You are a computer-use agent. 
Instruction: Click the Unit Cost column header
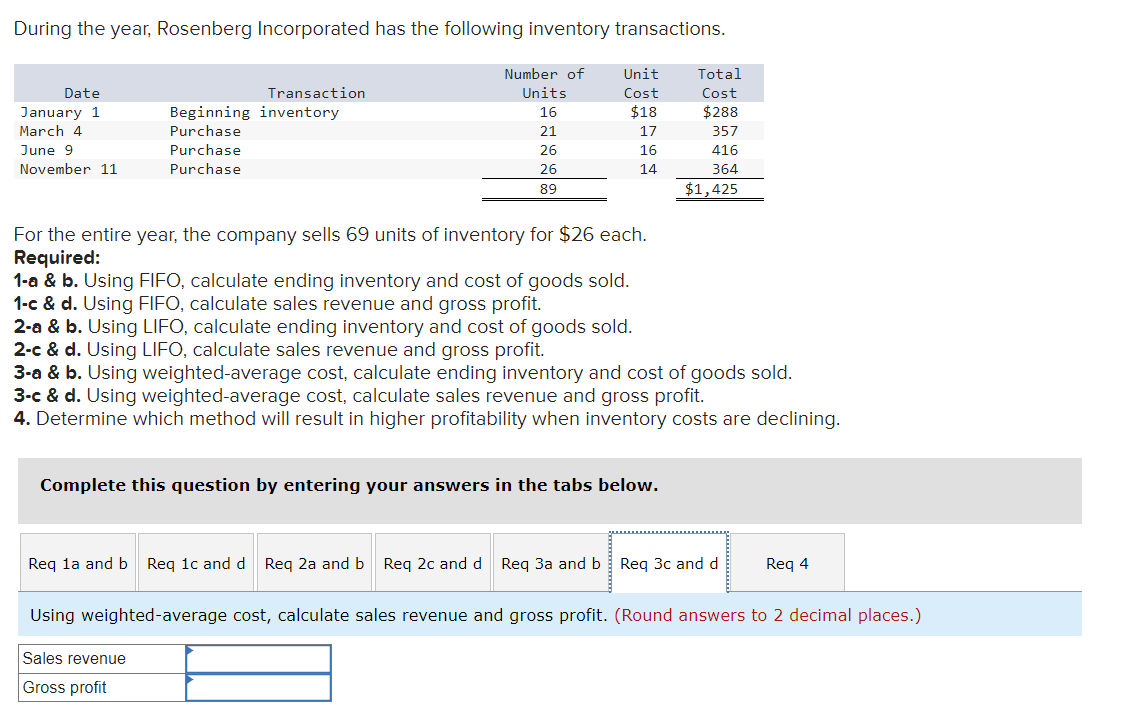click(641, 83)
